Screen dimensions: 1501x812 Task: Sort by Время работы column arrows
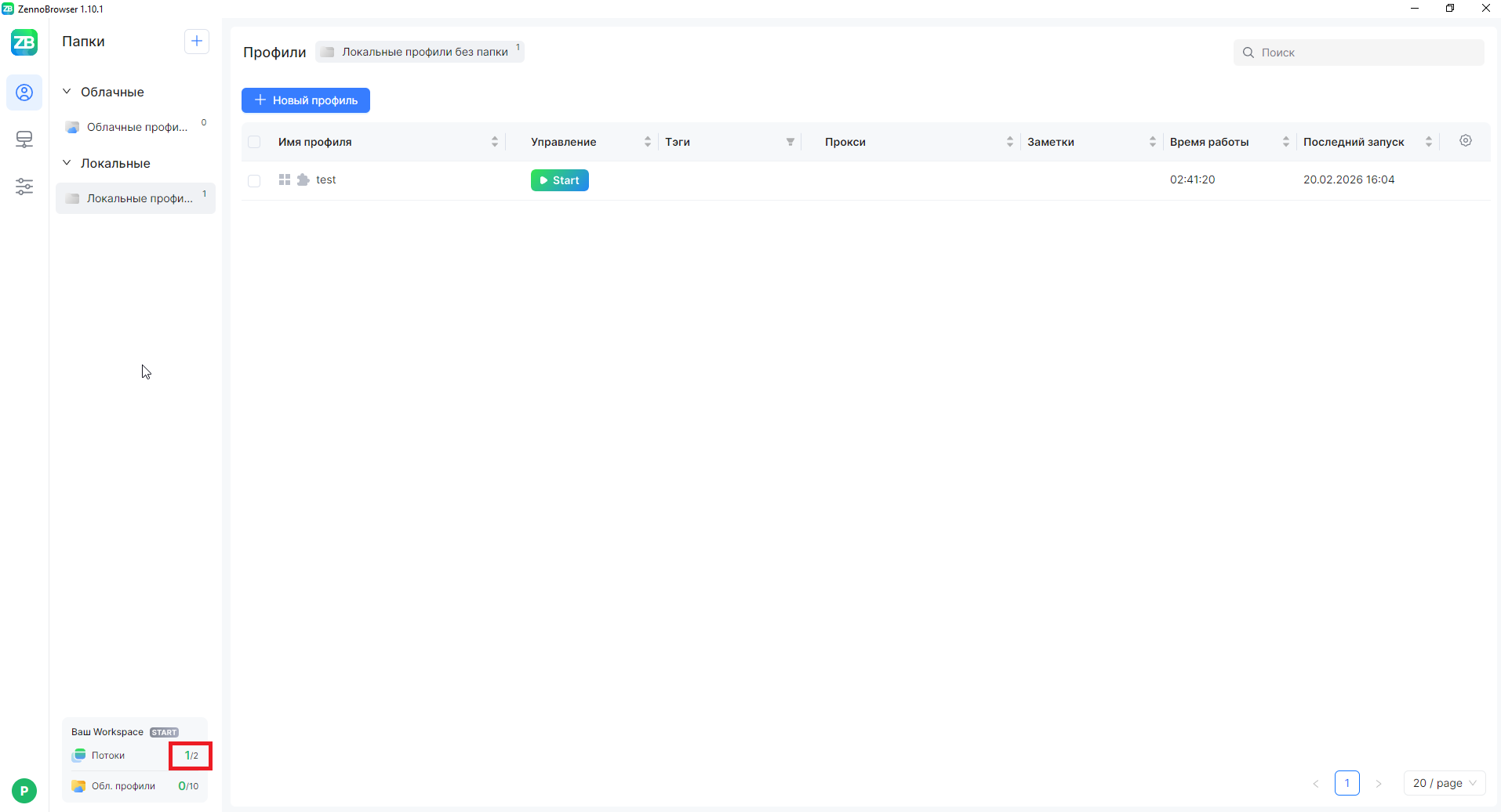pyautogui.click(x=1286, y=142)
